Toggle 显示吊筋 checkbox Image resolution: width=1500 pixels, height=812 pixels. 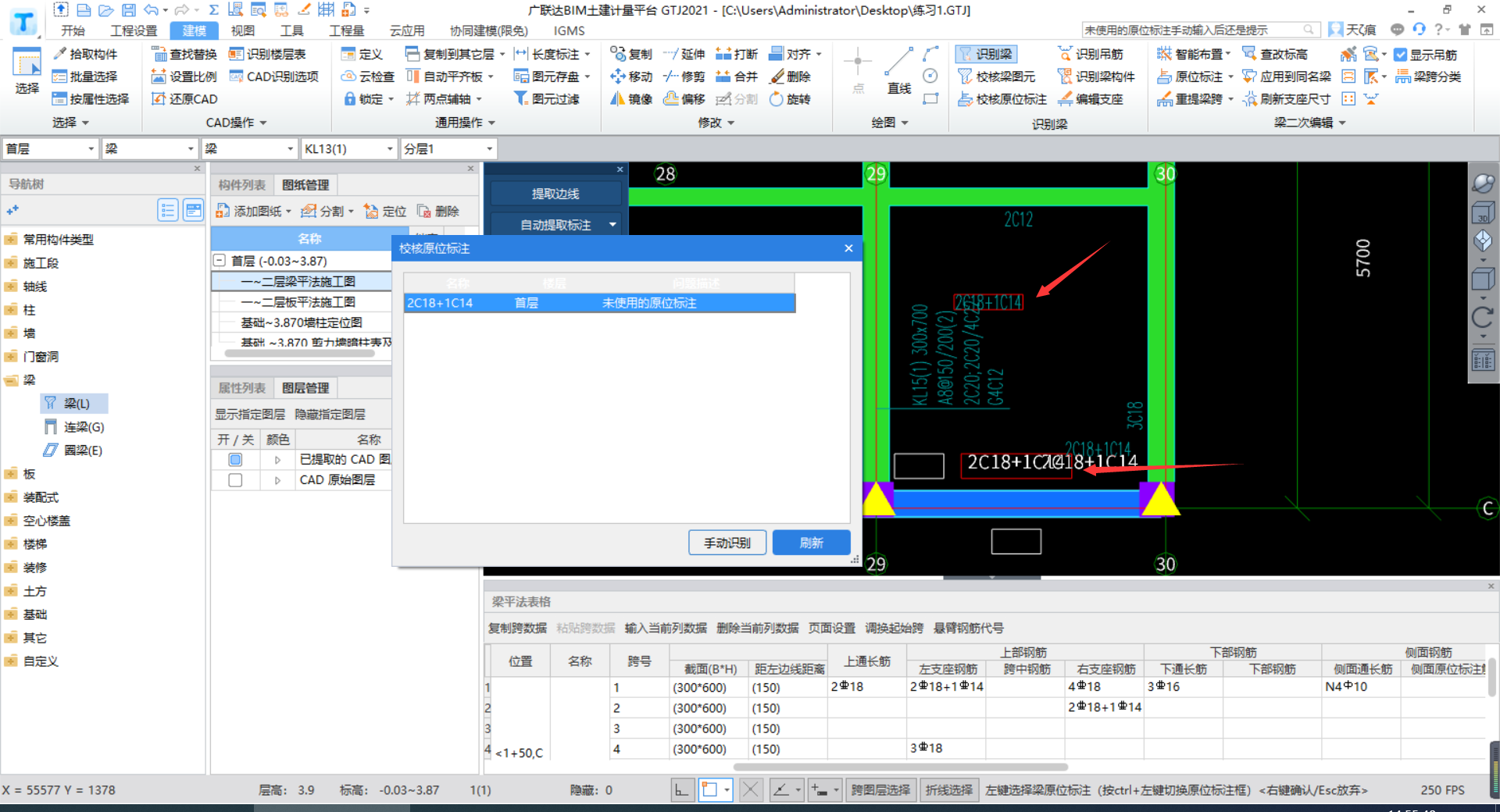tap(1401, 55)
